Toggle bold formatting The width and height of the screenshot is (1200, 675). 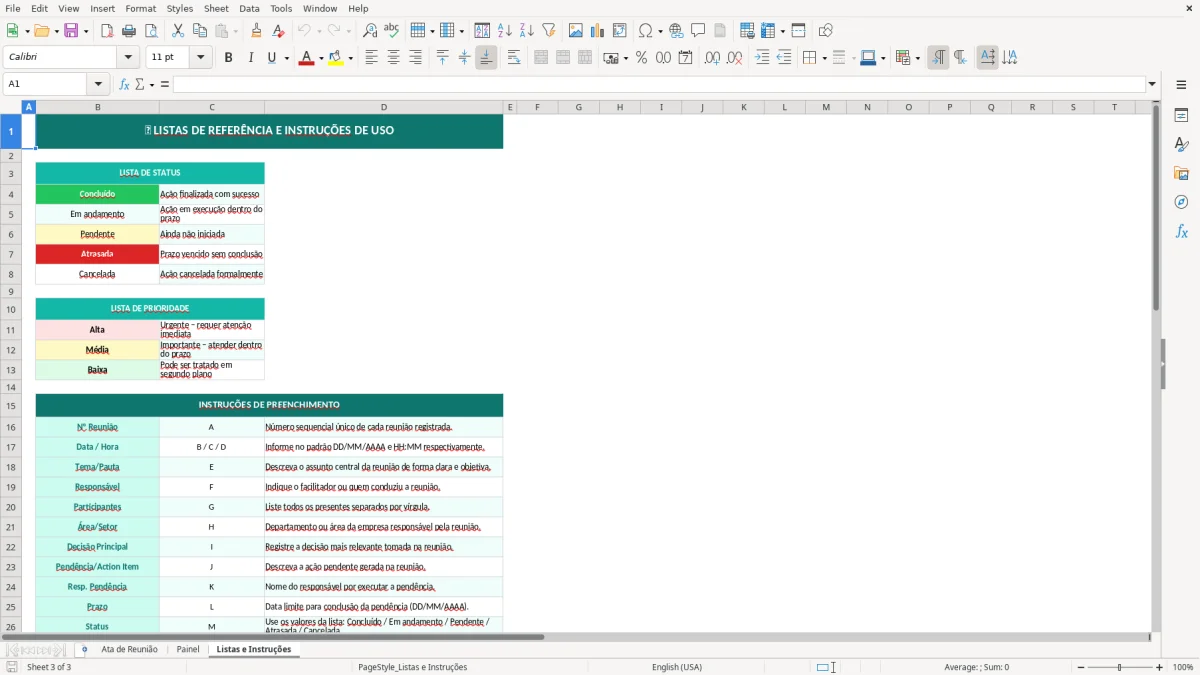tap(228, 58)
